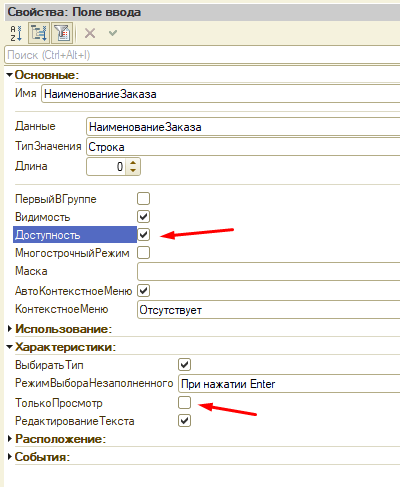The height and width of the screenshot is (487, 400).
Task: Check the МногострочныйРежим checkbox
Action: click(143, 253)
